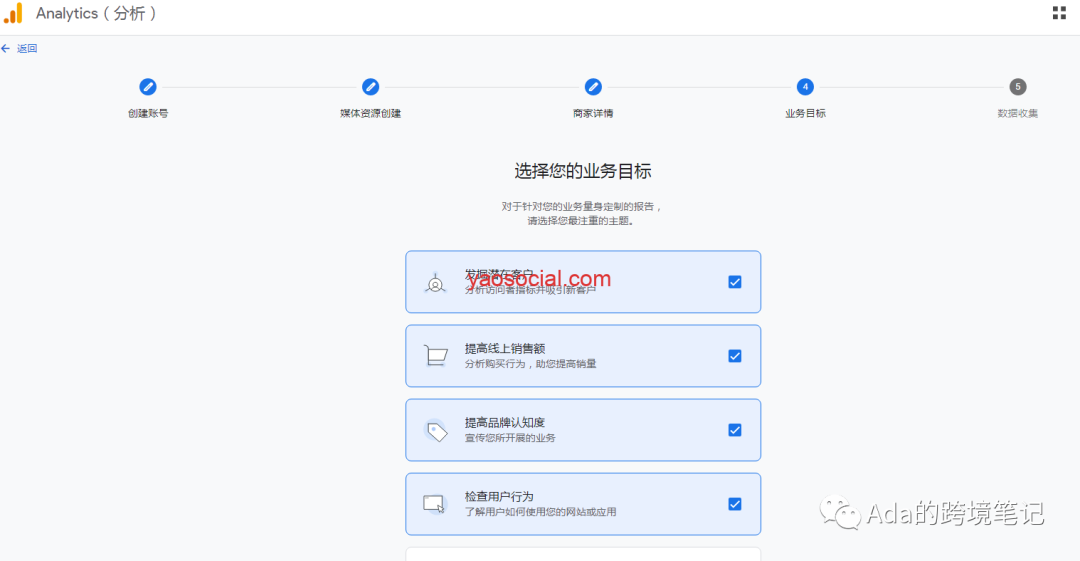Click the 了解用户如何使用您的网站或应用 description
This screenshot has width=1080, height=561.
point(541,511)
